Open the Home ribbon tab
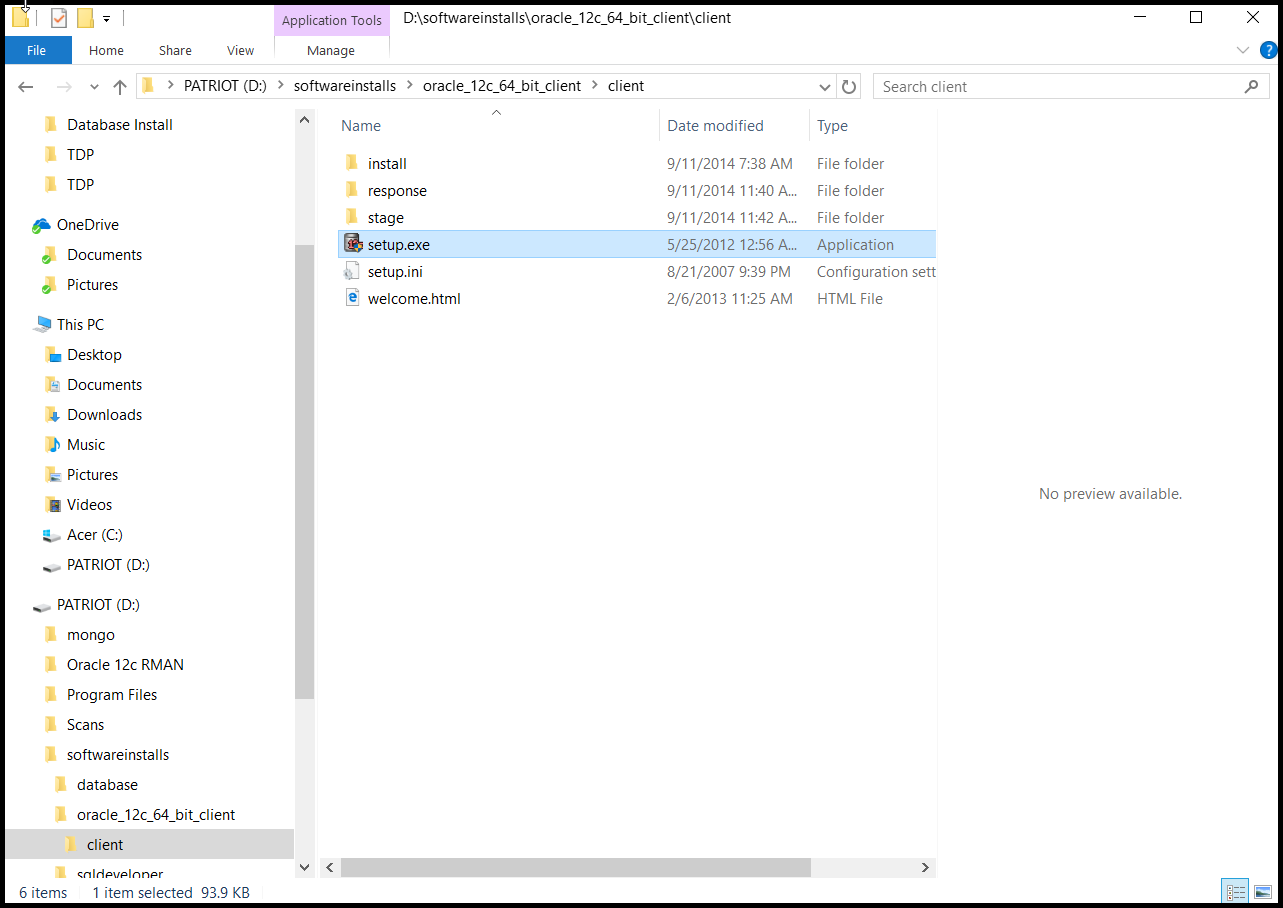 (106, 50)
